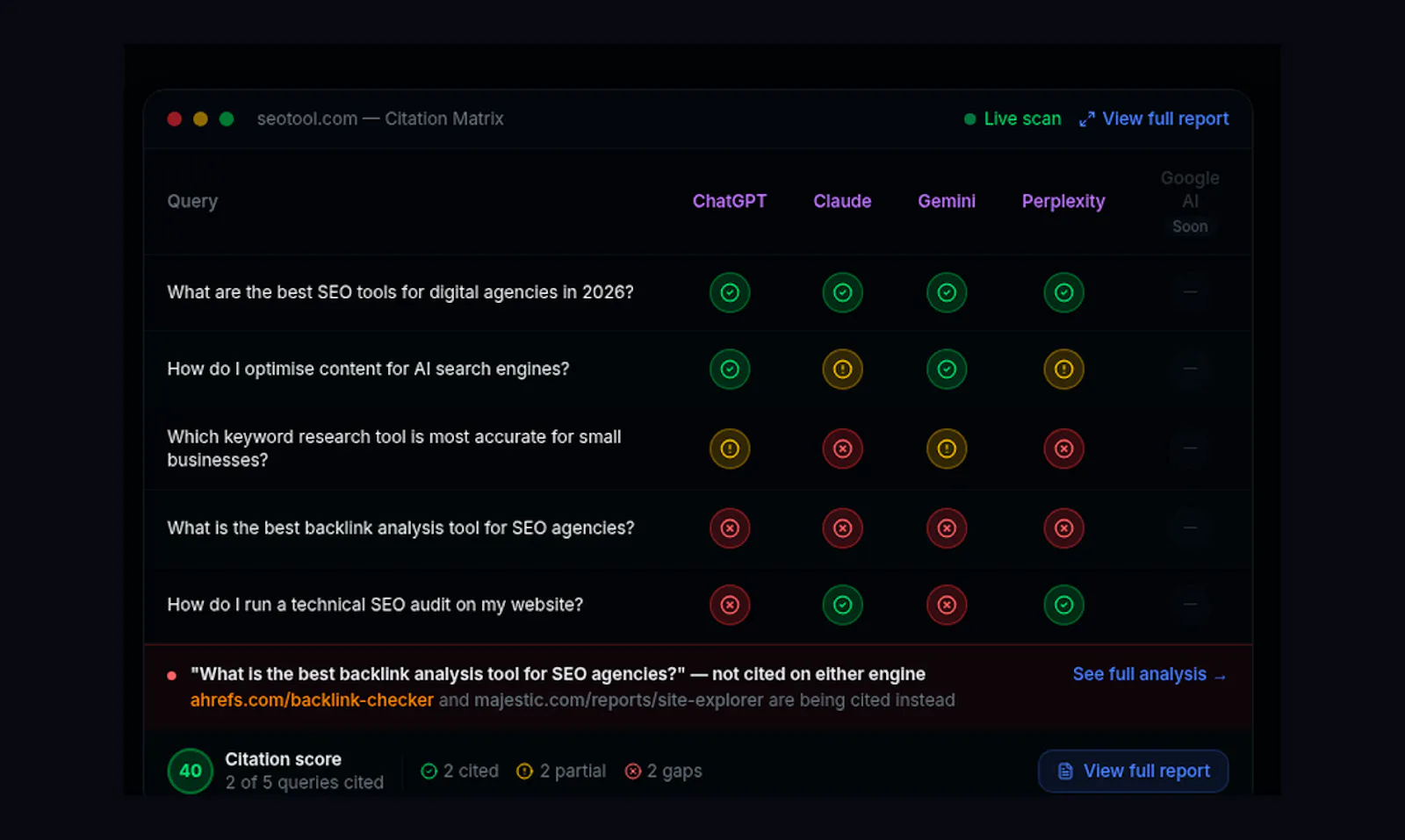Click the majestic.com/reports/site-explorer text

619,700
